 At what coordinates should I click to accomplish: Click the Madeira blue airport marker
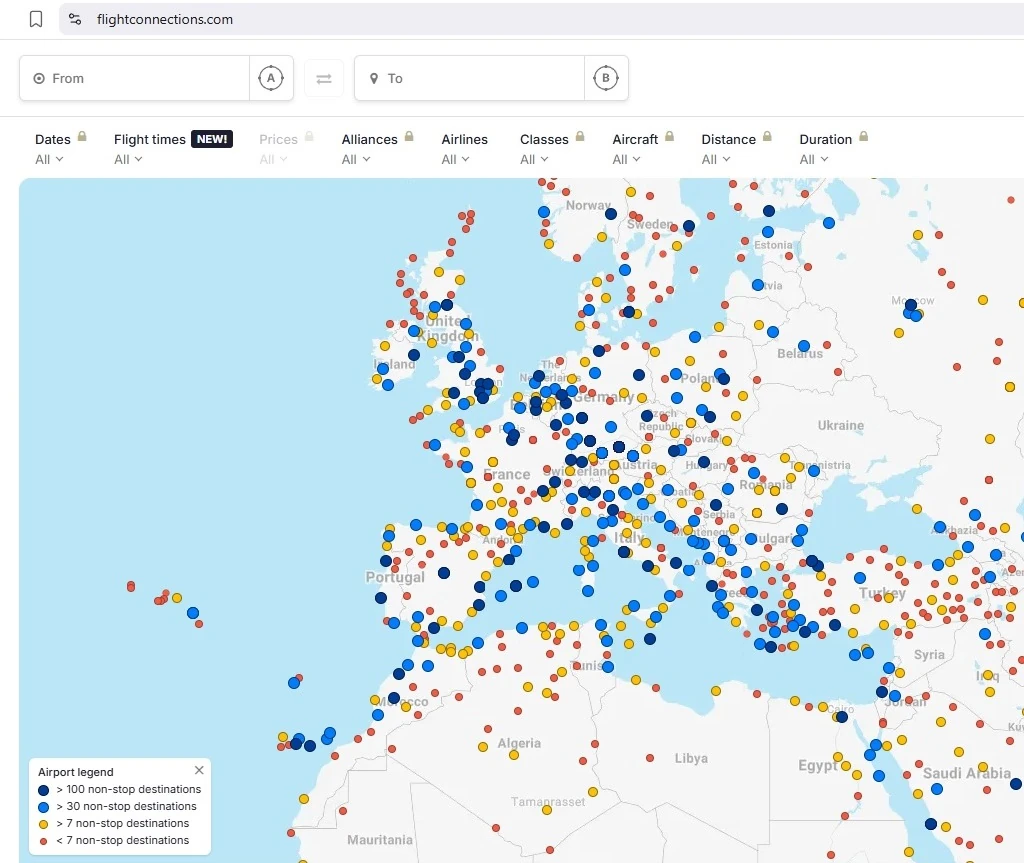pyautogui.click(x=294, y=683)
